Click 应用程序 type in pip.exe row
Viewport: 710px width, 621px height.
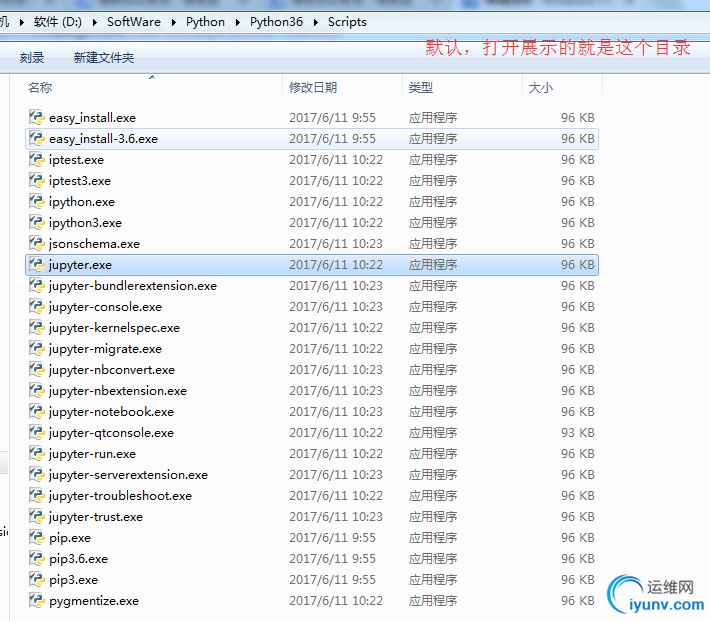[433, 538]
